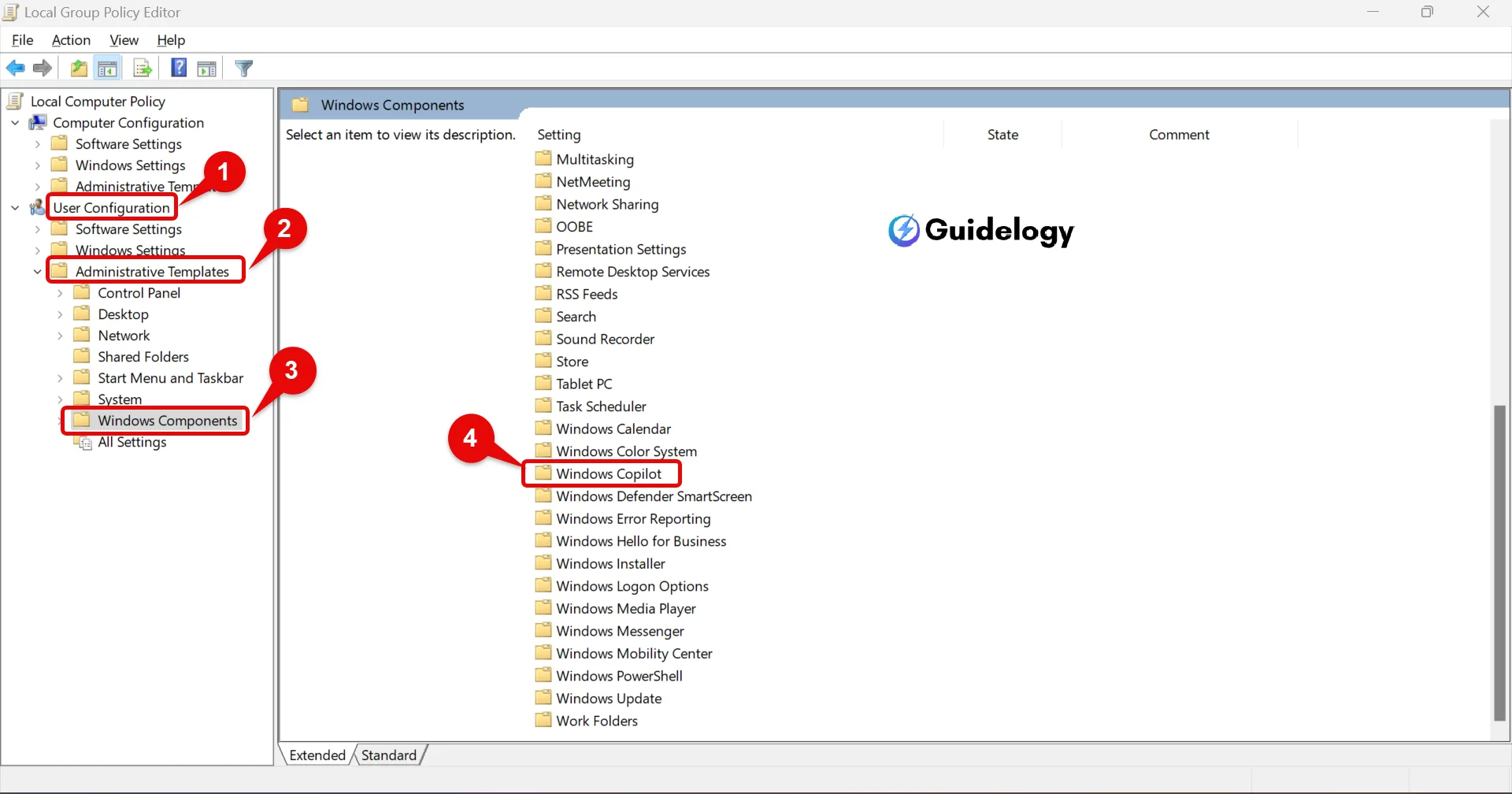
Task: Click the Windows Update folder icon
Action: click(543, 697)
